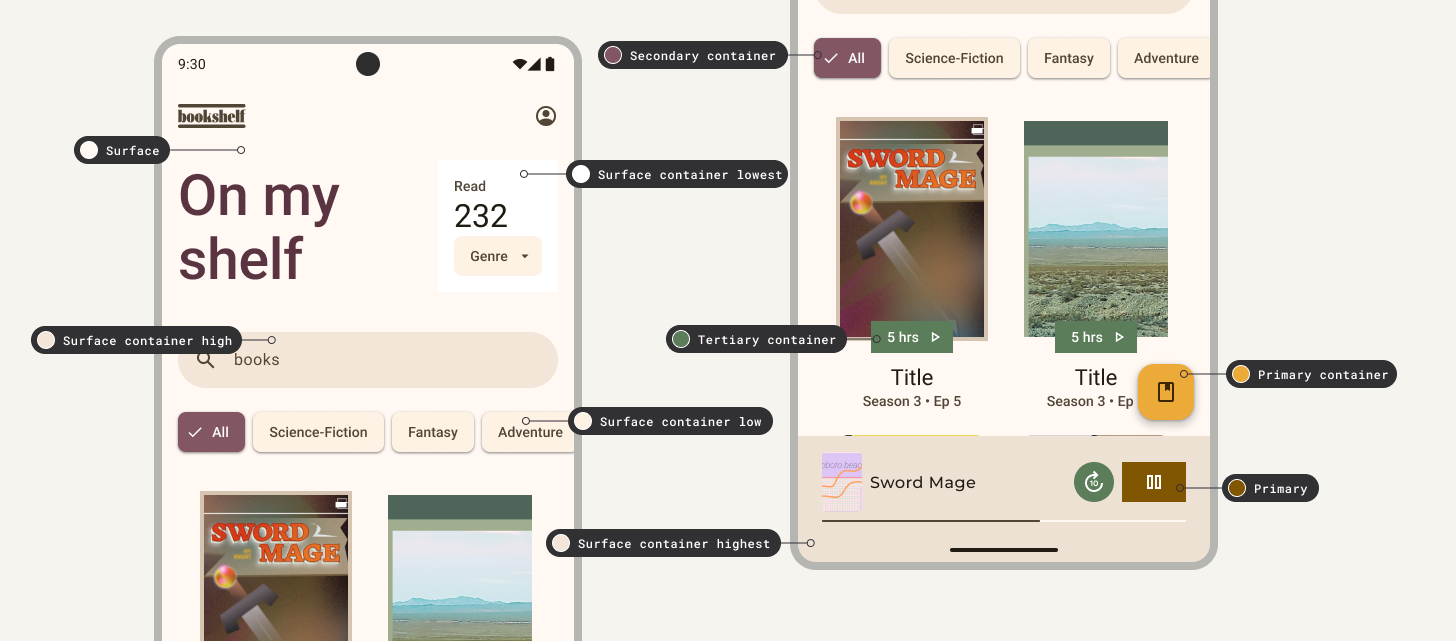1456x641 pixels.
Task: Tap the orange bookmark floating button
Action: tap(1165, 392)
